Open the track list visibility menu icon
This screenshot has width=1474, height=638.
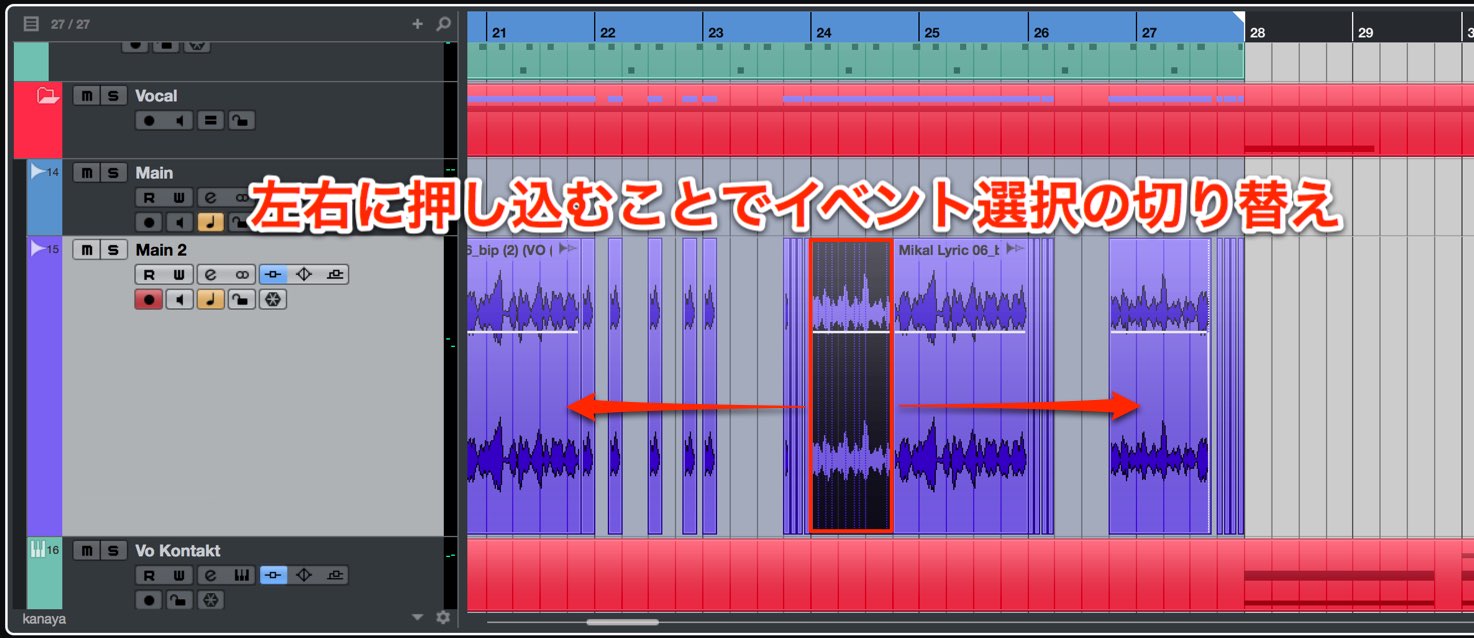tap(31, 24)
